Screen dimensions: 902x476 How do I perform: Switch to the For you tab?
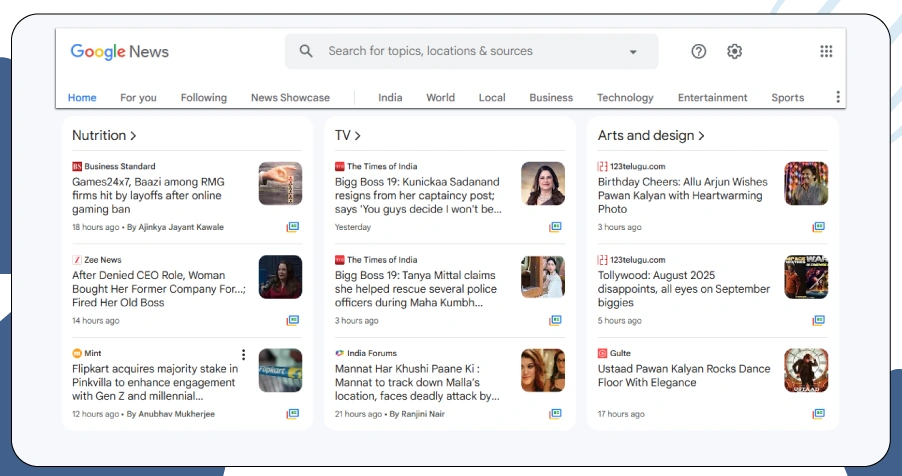(138, 97)
